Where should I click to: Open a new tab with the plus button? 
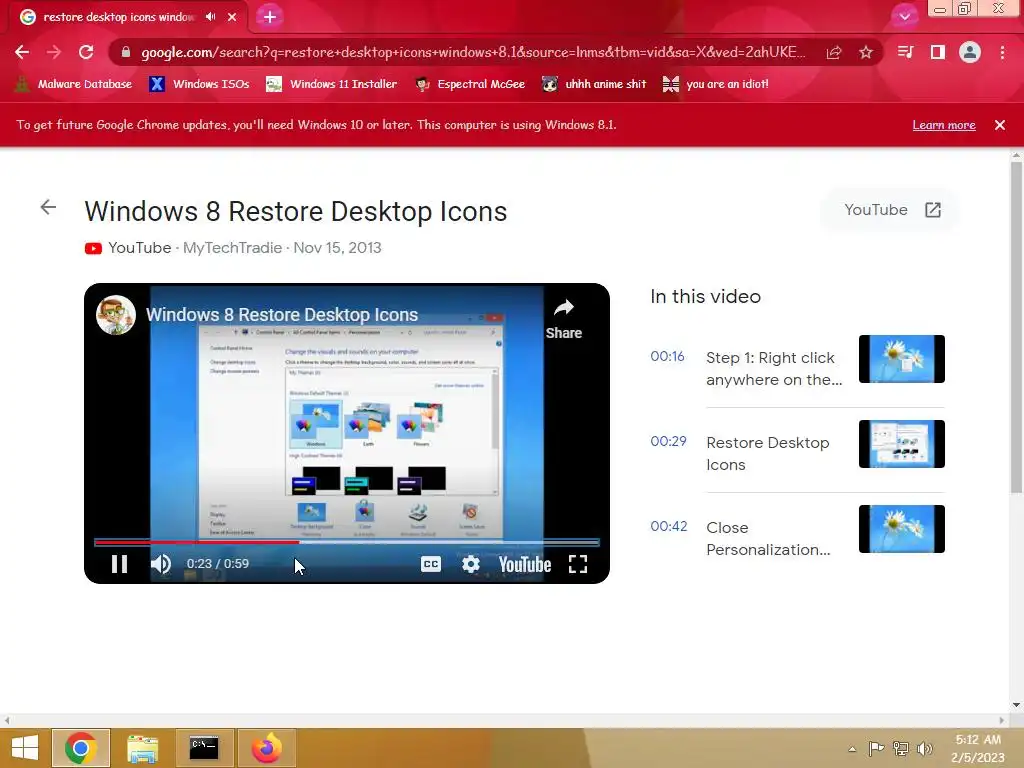click(x=270, y=16)
